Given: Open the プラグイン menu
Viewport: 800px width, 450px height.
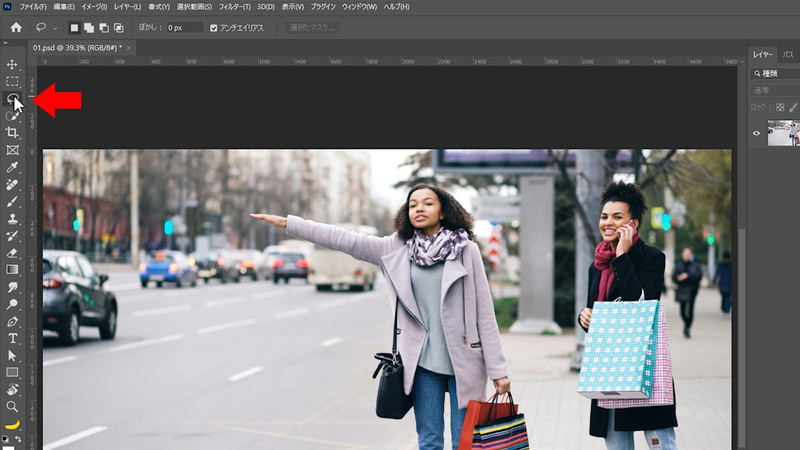Looking at the screenshot, I should point(323,7).
